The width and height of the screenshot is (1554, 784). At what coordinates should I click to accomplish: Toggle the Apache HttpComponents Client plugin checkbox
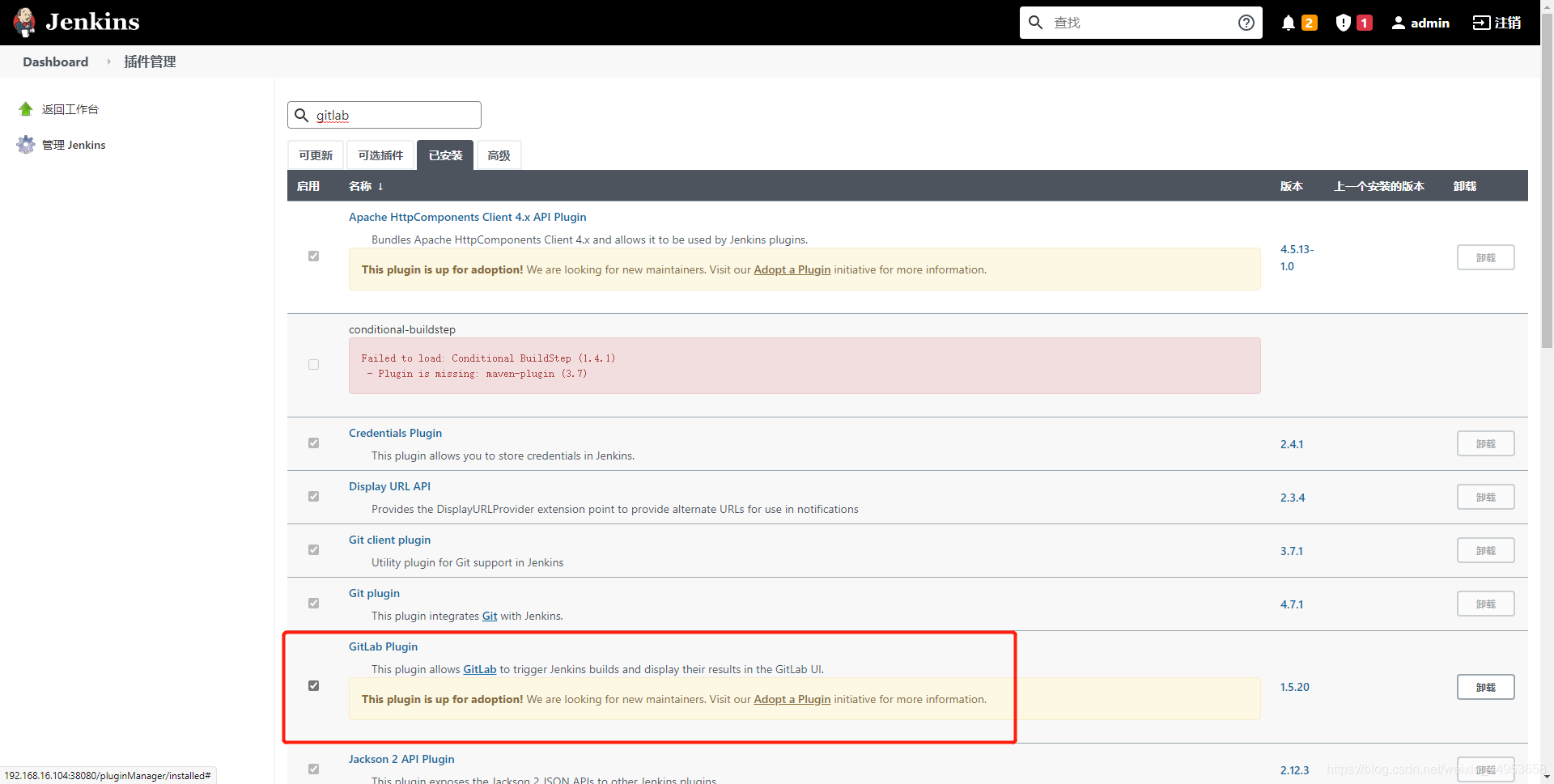[x=313, y=256]
